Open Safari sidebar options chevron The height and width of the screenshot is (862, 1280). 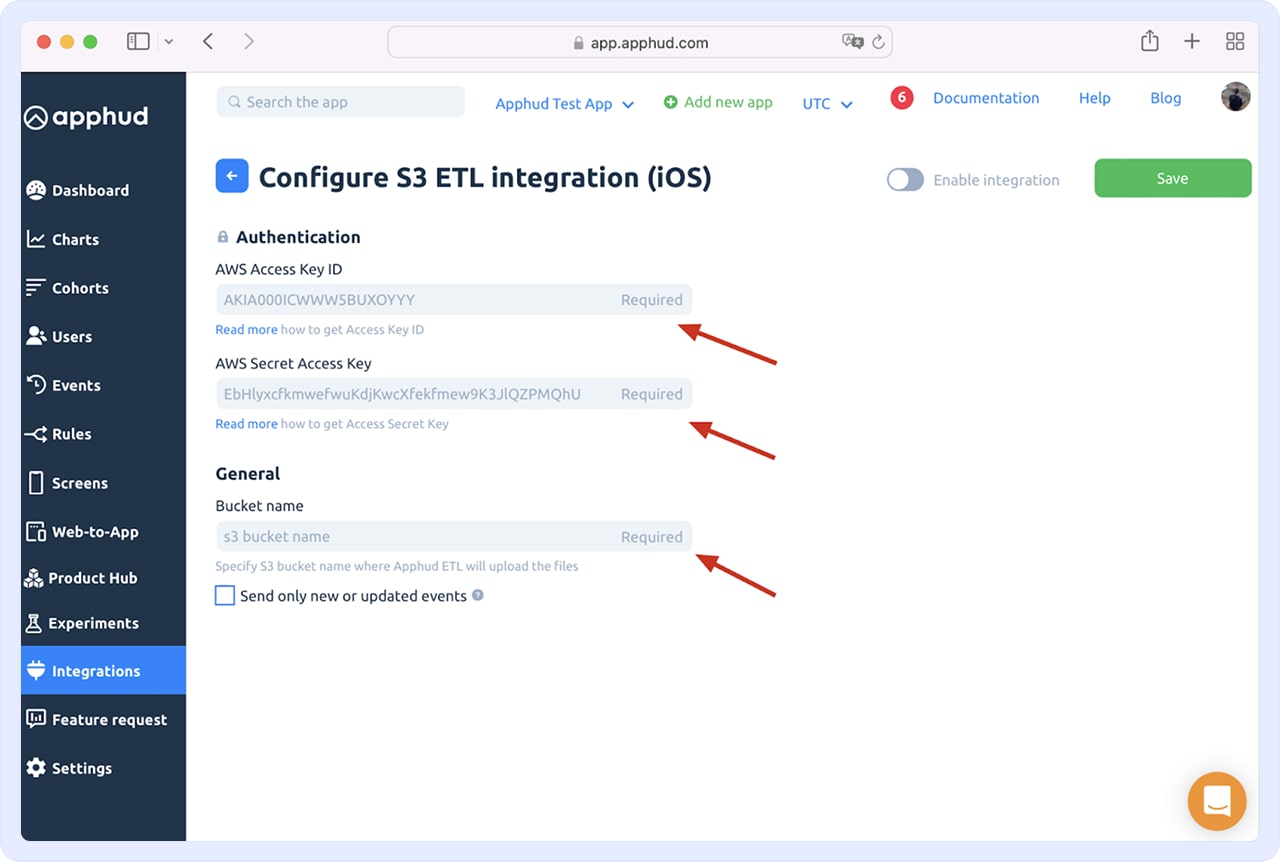tap(168, 42)
